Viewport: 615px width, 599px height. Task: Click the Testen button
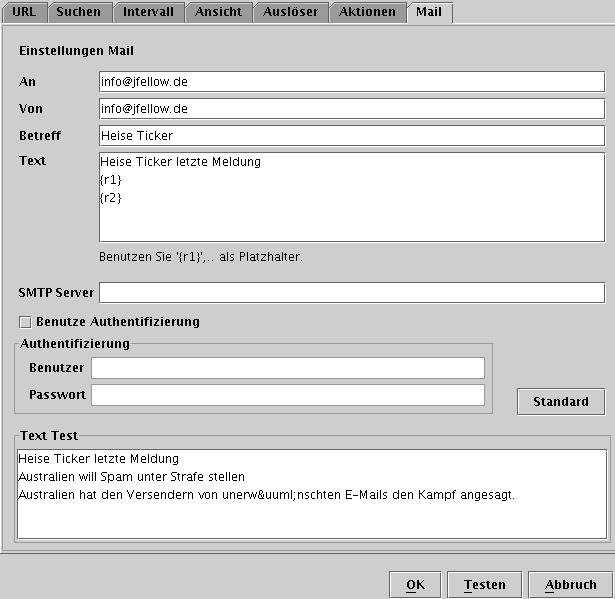[485, 585]
